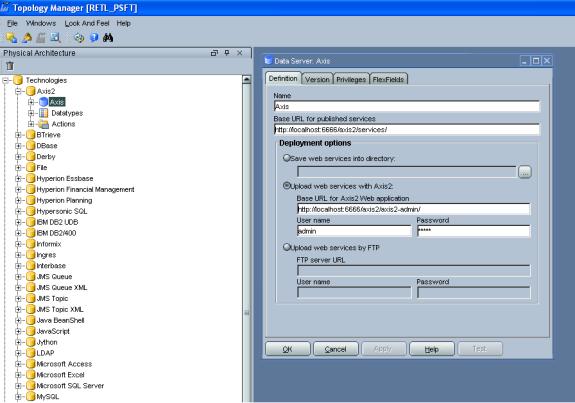Select the Axis data server icon in tree
The image size is (575, 403).
click(x=43, y=102)
